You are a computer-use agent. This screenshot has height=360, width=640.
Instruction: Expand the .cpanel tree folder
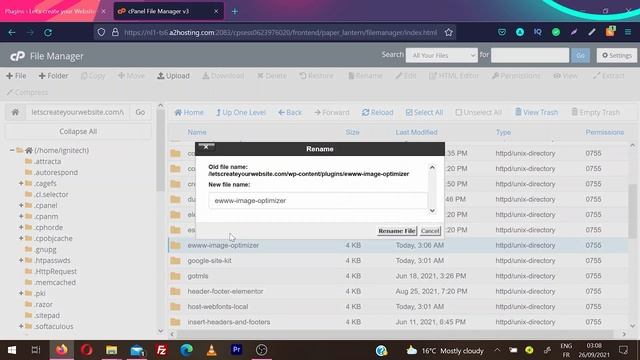tap(21, 205)
